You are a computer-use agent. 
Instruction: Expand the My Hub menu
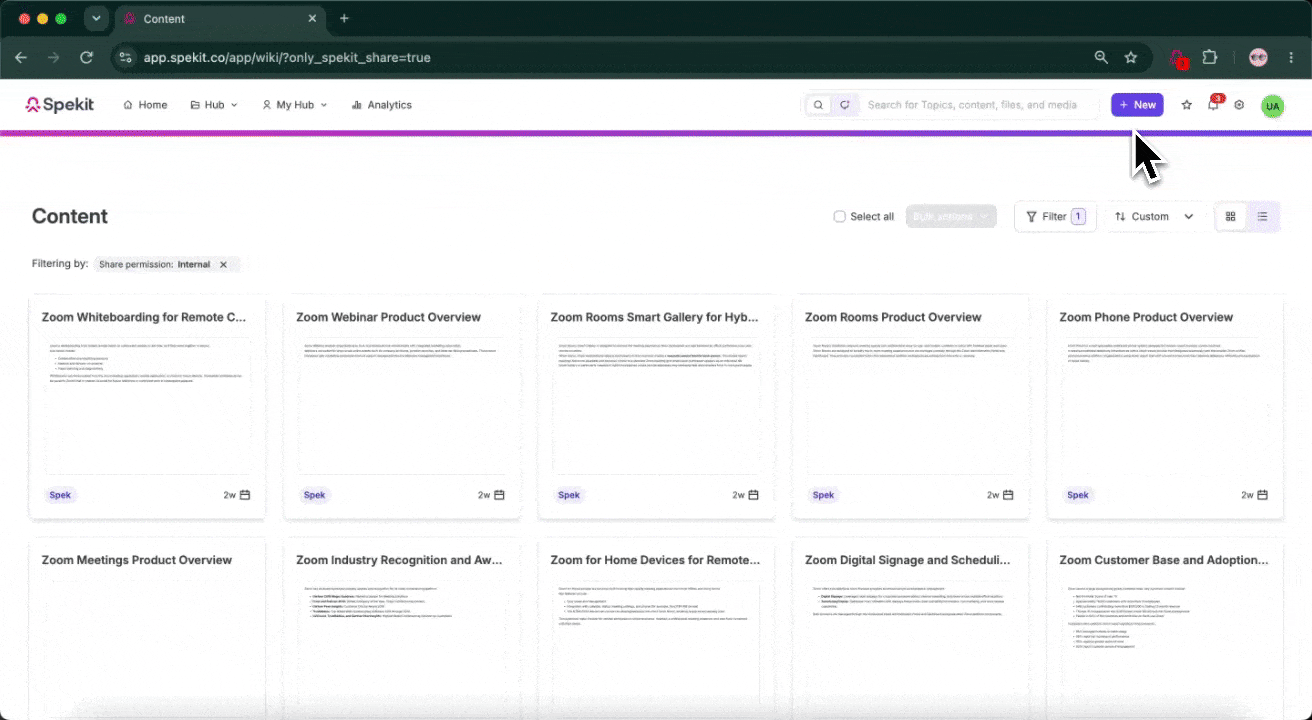tap(294, 105)
